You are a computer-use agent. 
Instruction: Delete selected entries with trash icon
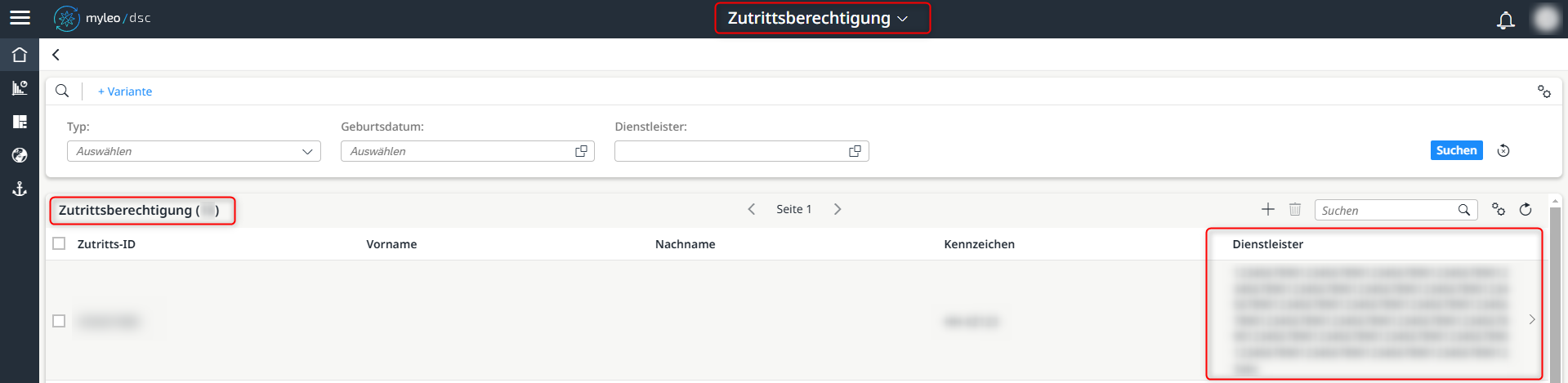tap(1295, 210)
